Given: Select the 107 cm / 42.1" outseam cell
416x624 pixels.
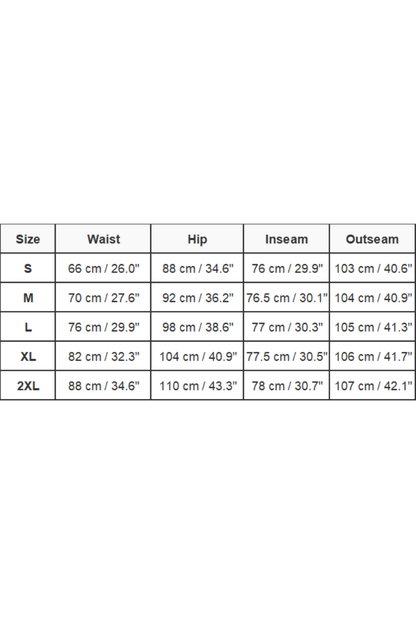Looking at the screenshot, I should [372, 386].
